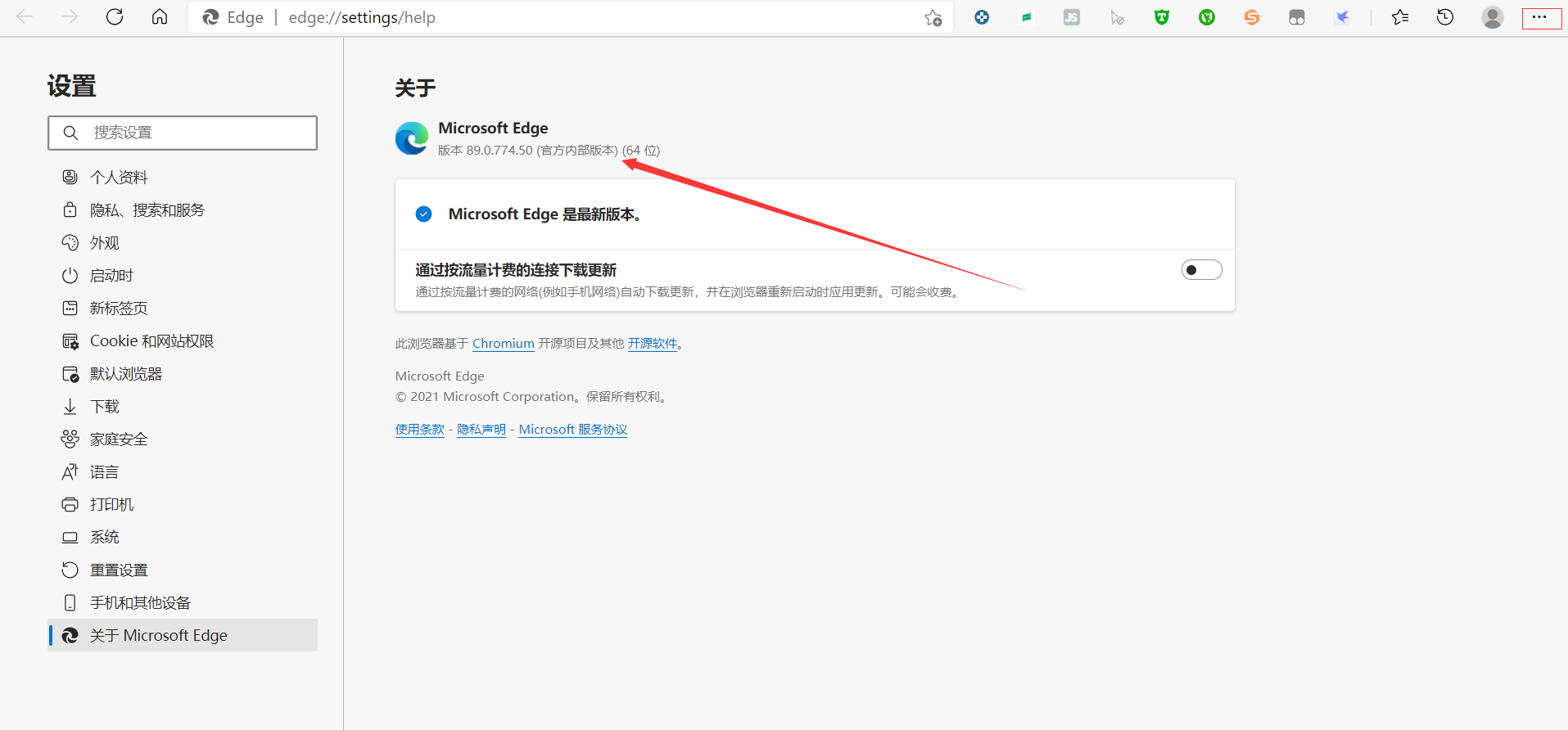Open the blue bird extension icon

1342,17
